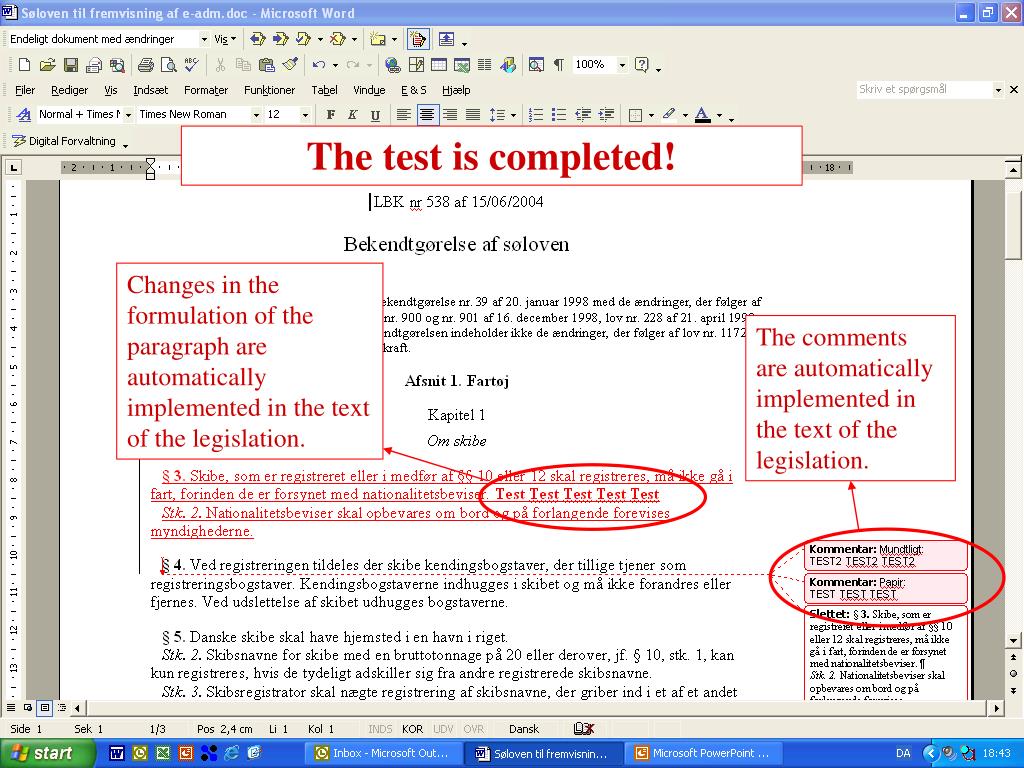Click the Kommentar Papir TEST balloon
The width and height of the screenshot is (1024, 768).
[887, 588]
